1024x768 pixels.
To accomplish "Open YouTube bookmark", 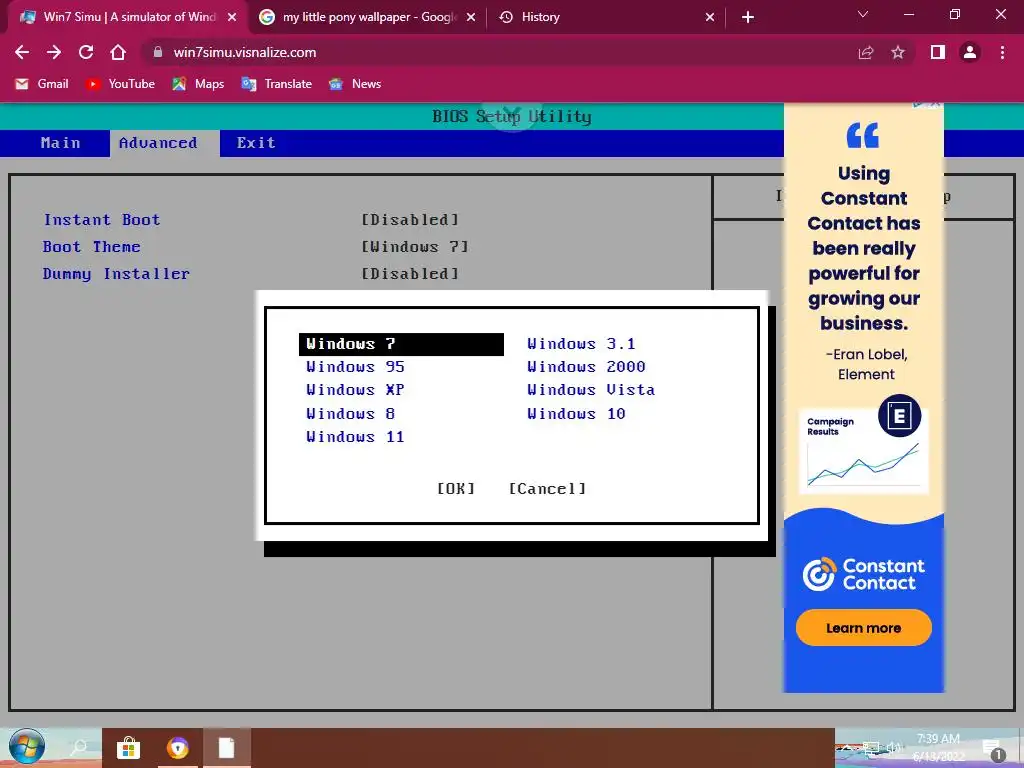I will coord(121,84).
